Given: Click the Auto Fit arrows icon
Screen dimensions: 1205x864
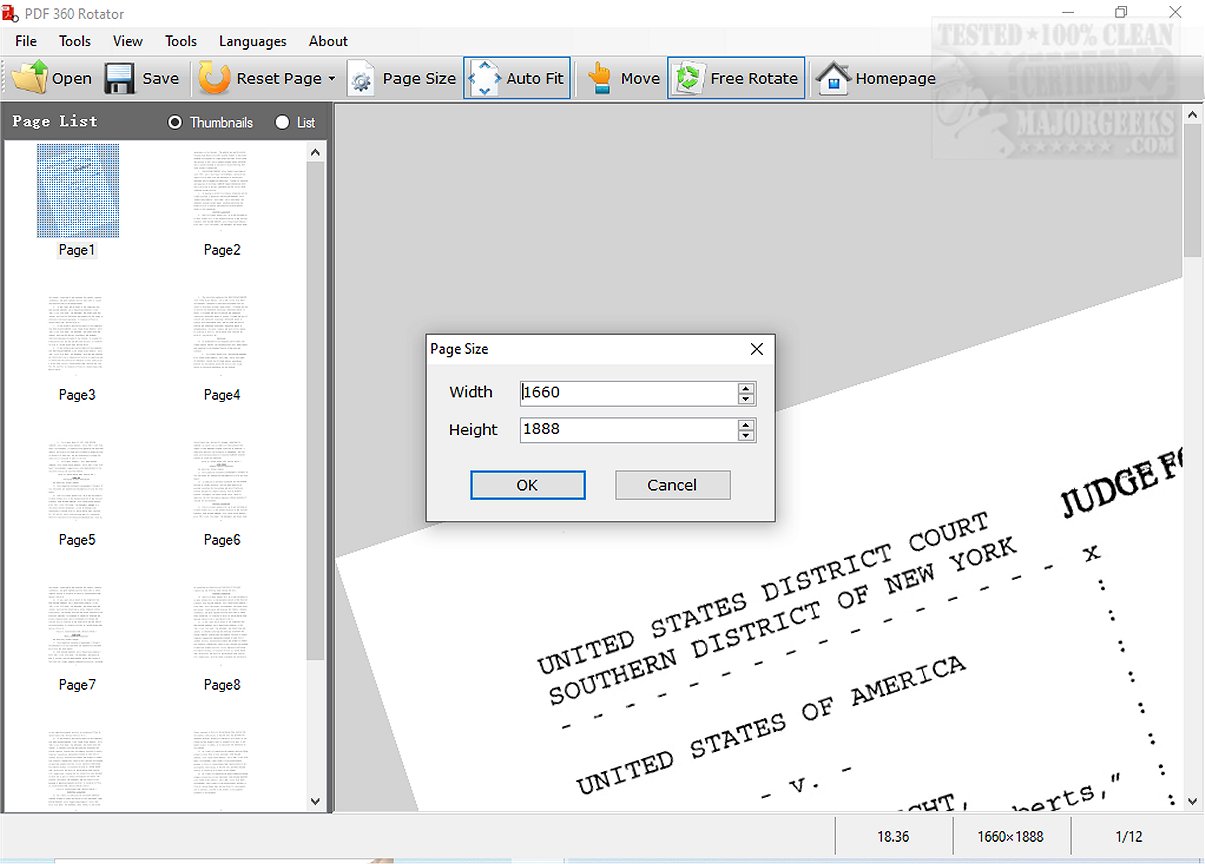Looking at the screenshot, I should coord(484,78).
